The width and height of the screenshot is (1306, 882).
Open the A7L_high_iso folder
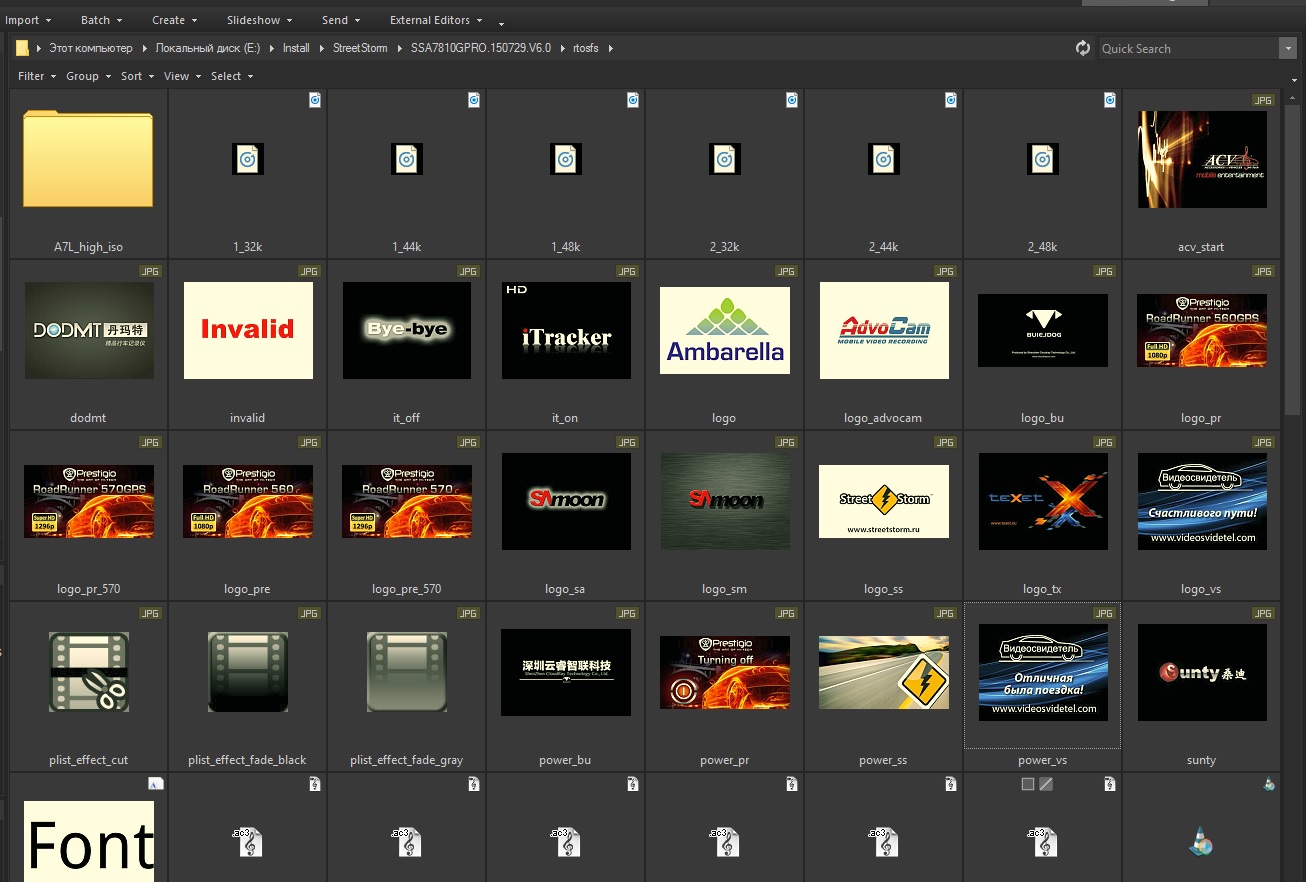[x=88, y=160]
